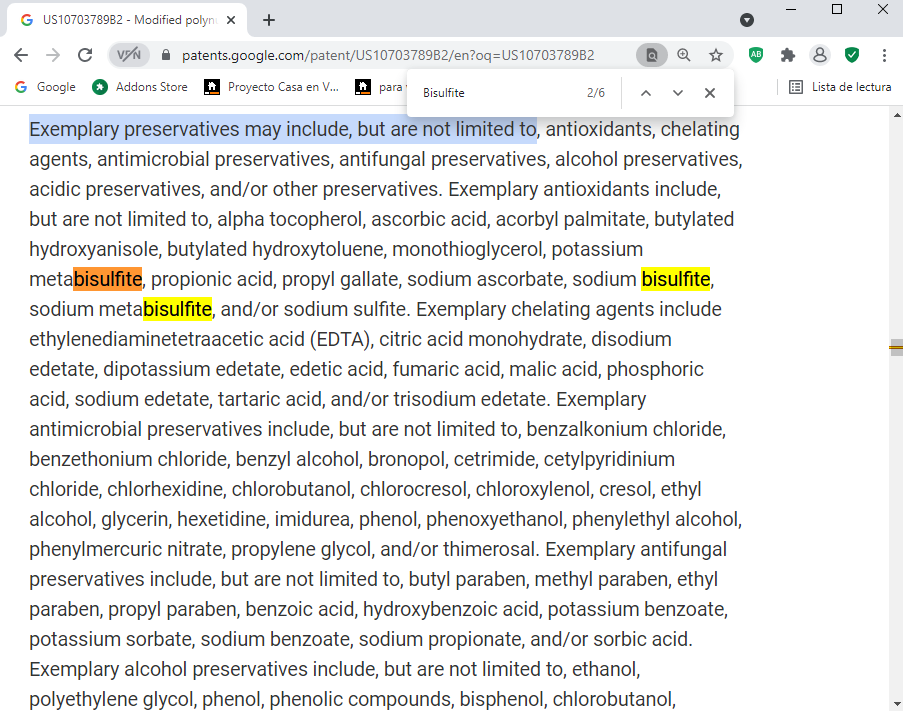Screen dimensions: 903x711
Task: Jump to the previous Bisulfite match
Action: tap(645, 93)
